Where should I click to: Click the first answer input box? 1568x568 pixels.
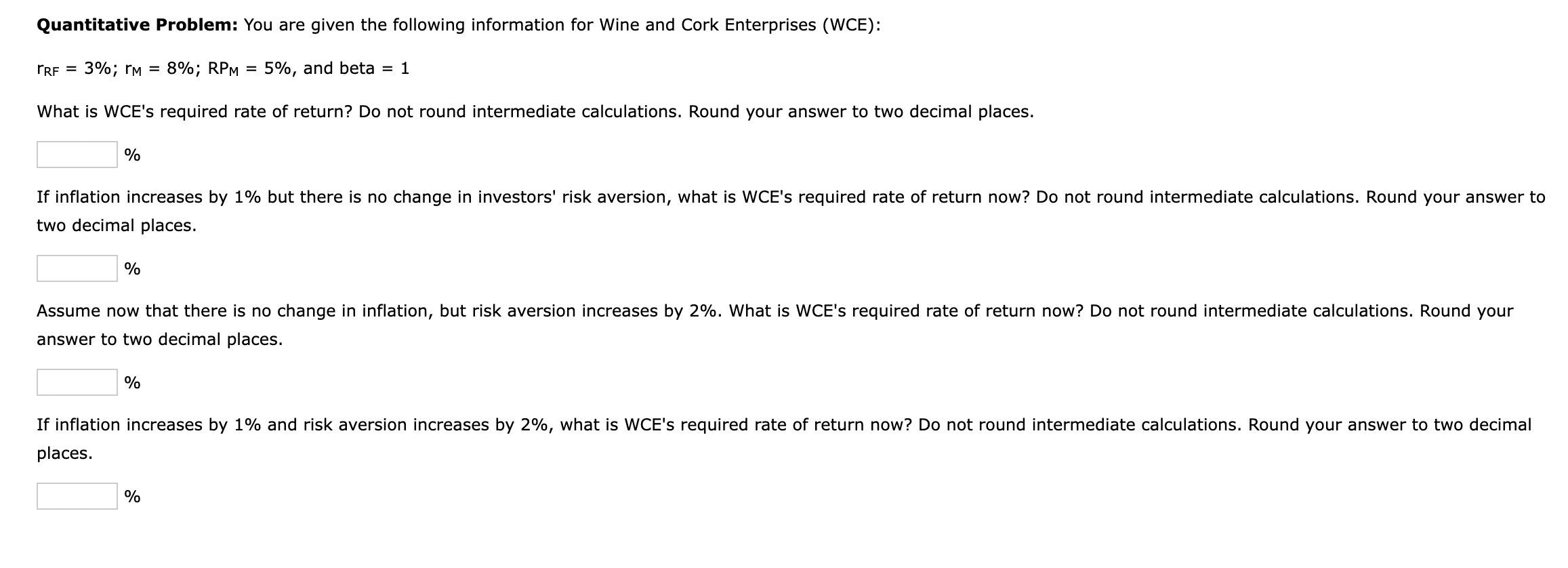(x=77, y=155)
